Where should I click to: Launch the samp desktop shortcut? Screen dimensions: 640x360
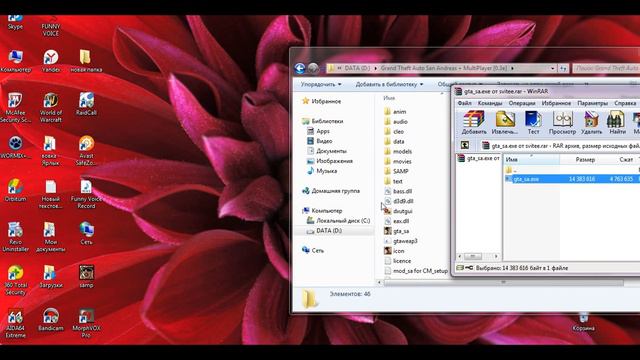[x=86, y=277]
